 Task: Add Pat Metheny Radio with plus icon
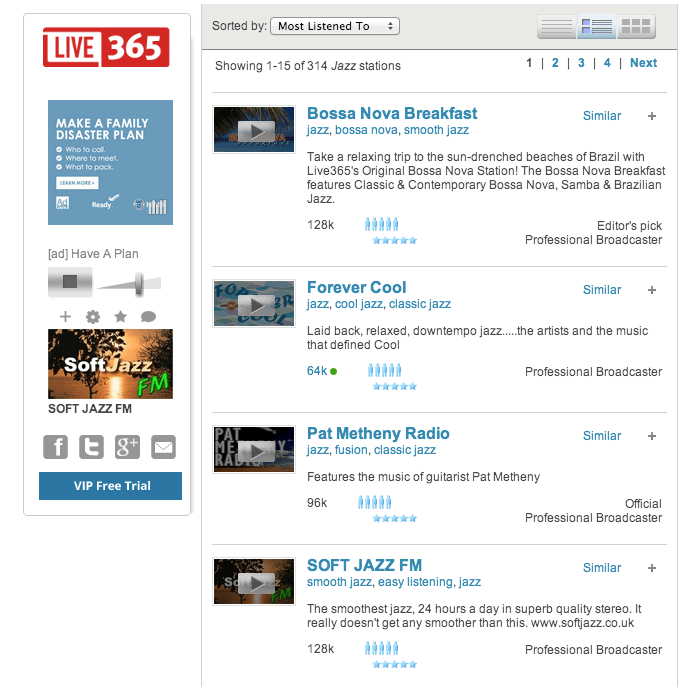652,436
